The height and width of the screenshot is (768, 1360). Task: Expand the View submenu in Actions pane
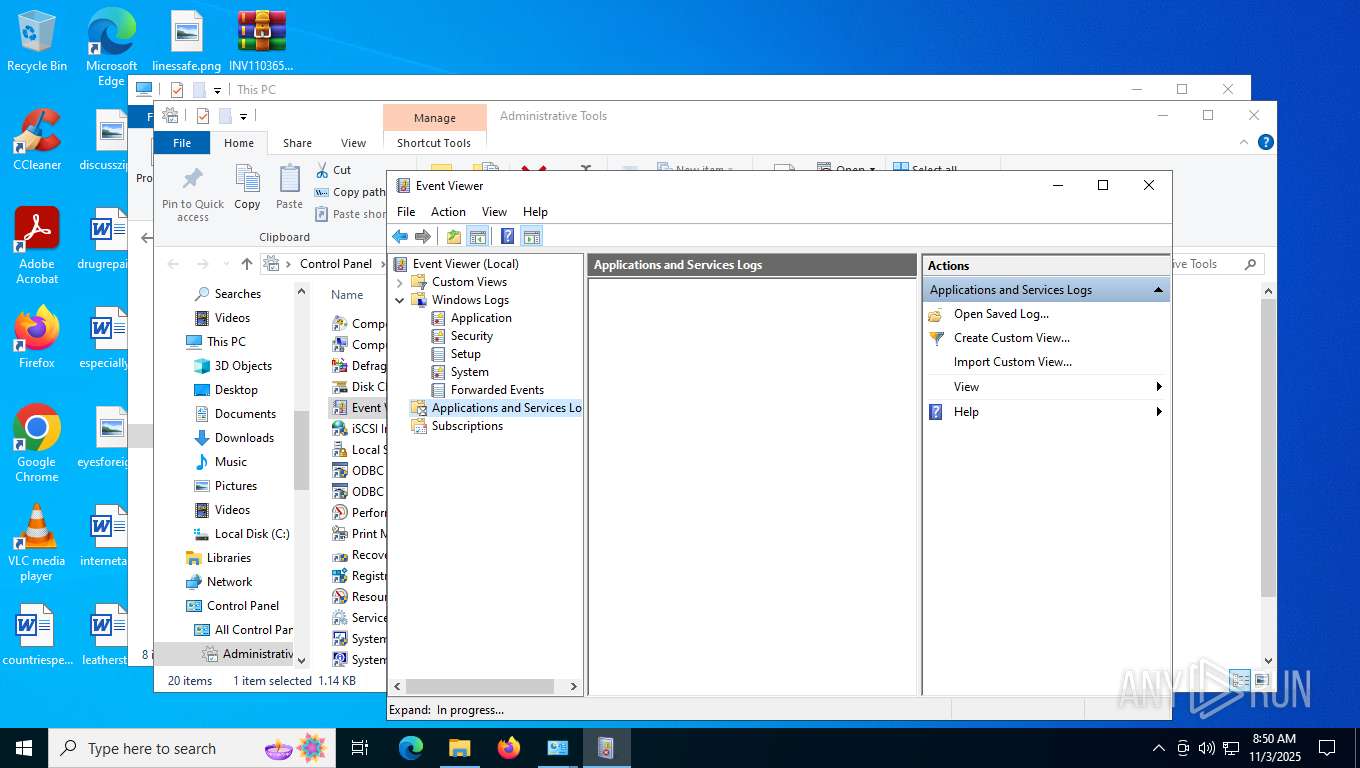(1046, 387)
